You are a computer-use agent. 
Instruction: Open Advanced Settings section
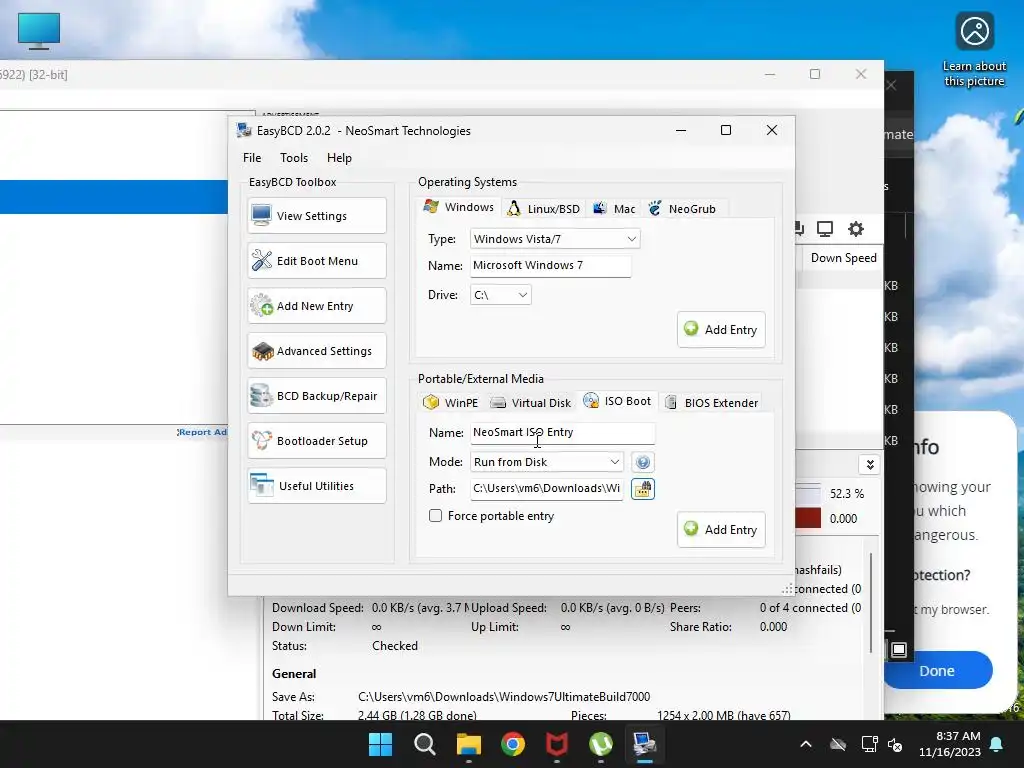[x=317, y=351]
